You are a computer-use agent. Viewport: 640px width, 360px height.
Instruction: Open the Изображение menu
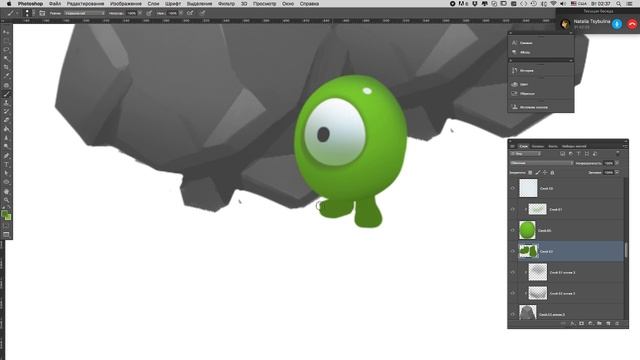point(126,4)
